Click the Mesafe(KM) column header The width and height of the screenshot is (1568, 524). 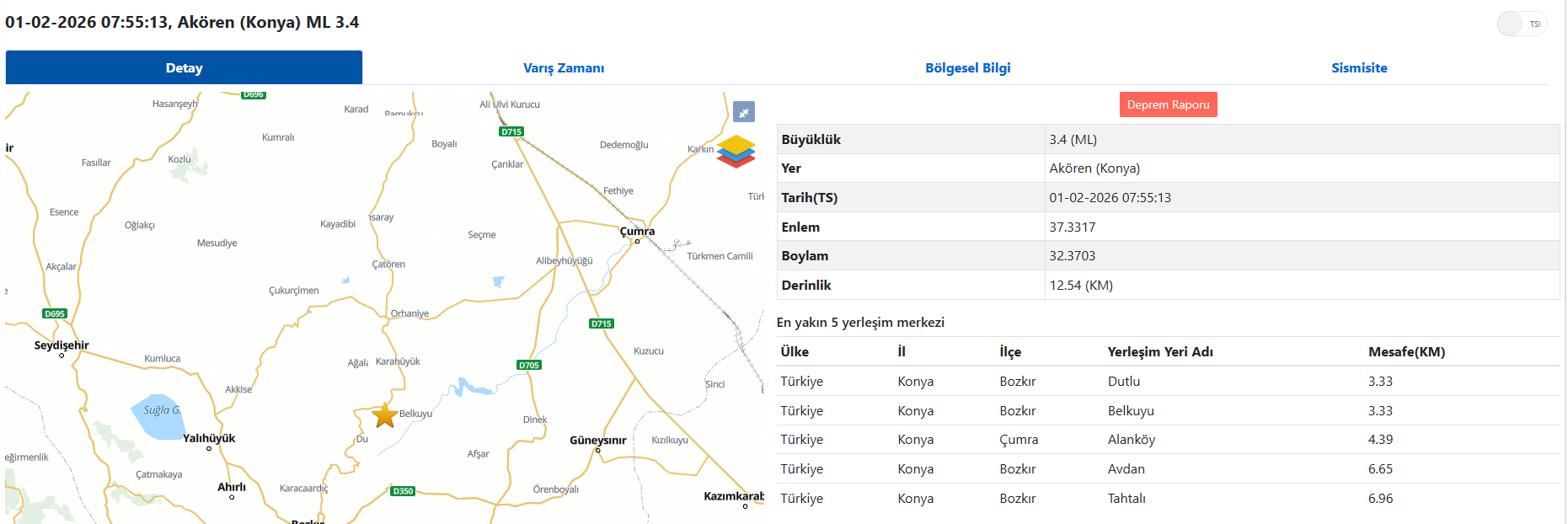click(x=1406, y=352)
